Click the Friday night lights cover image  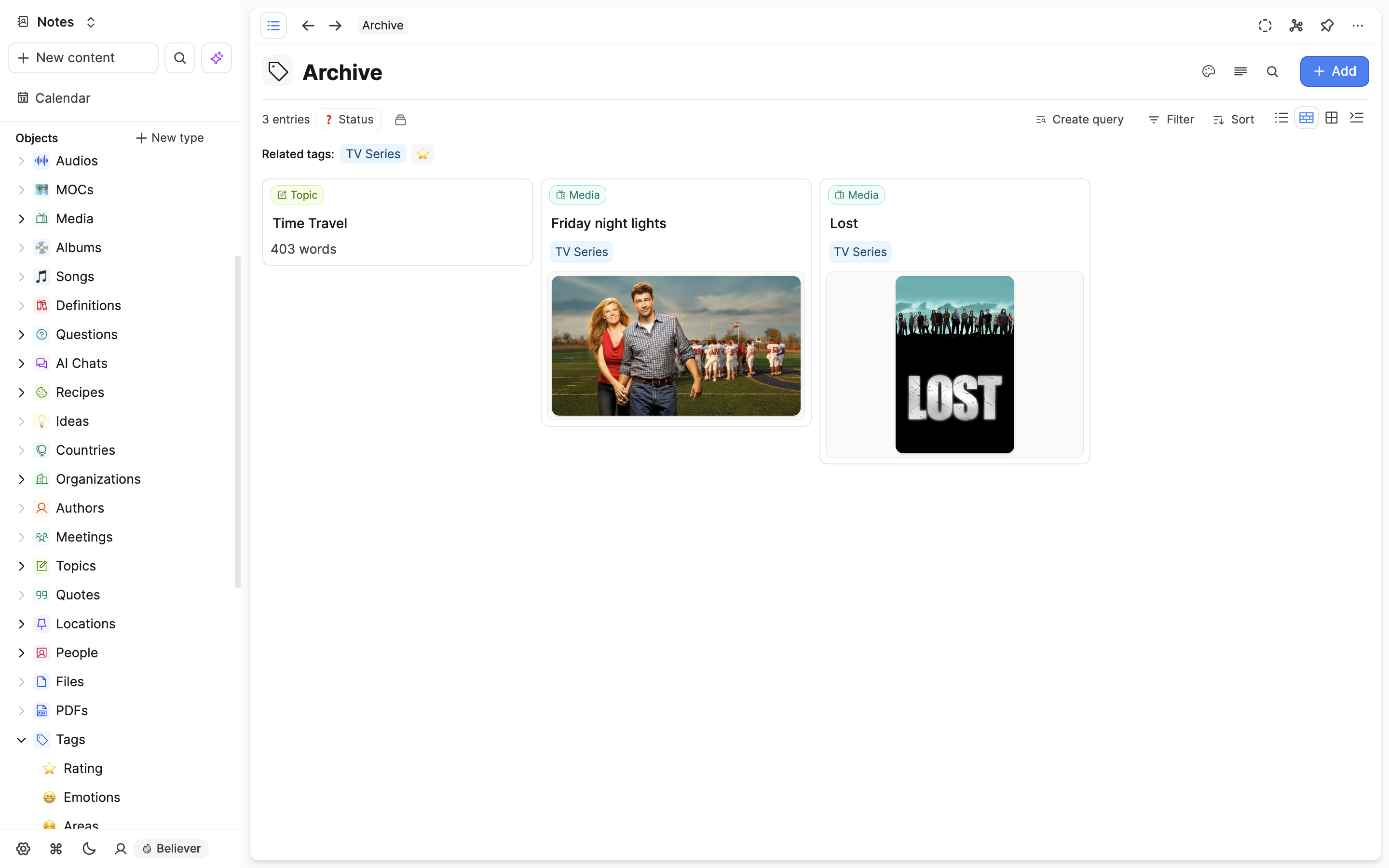coord(676,346)
